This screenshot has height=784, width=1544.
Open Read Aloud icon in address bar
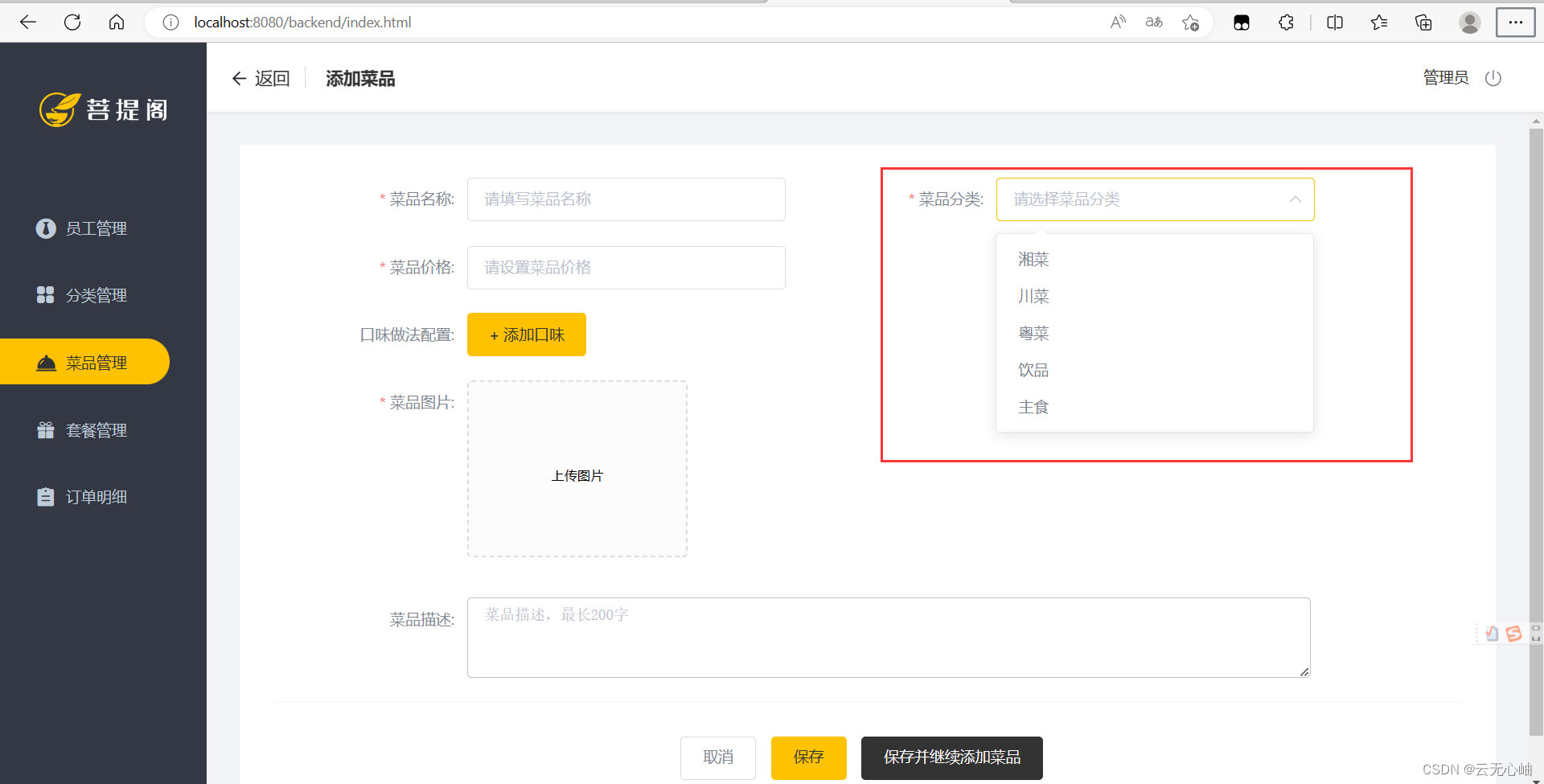pyautogui.click(x=1118, y=23)
